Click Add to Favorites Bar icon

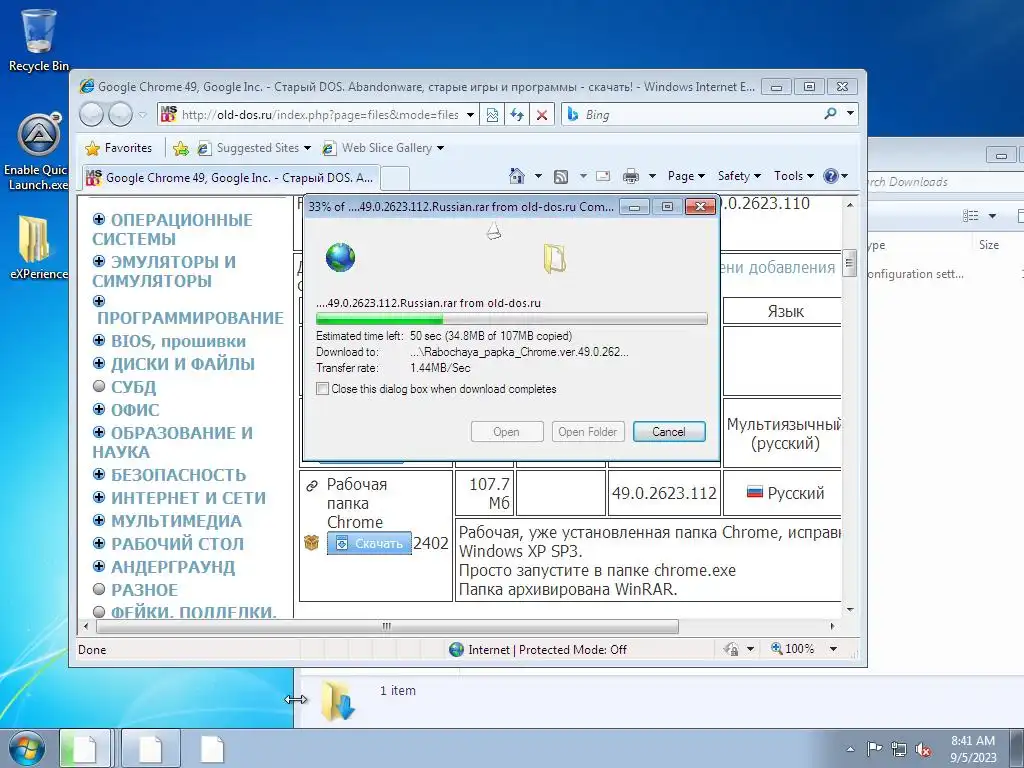[x=181, y=148]
